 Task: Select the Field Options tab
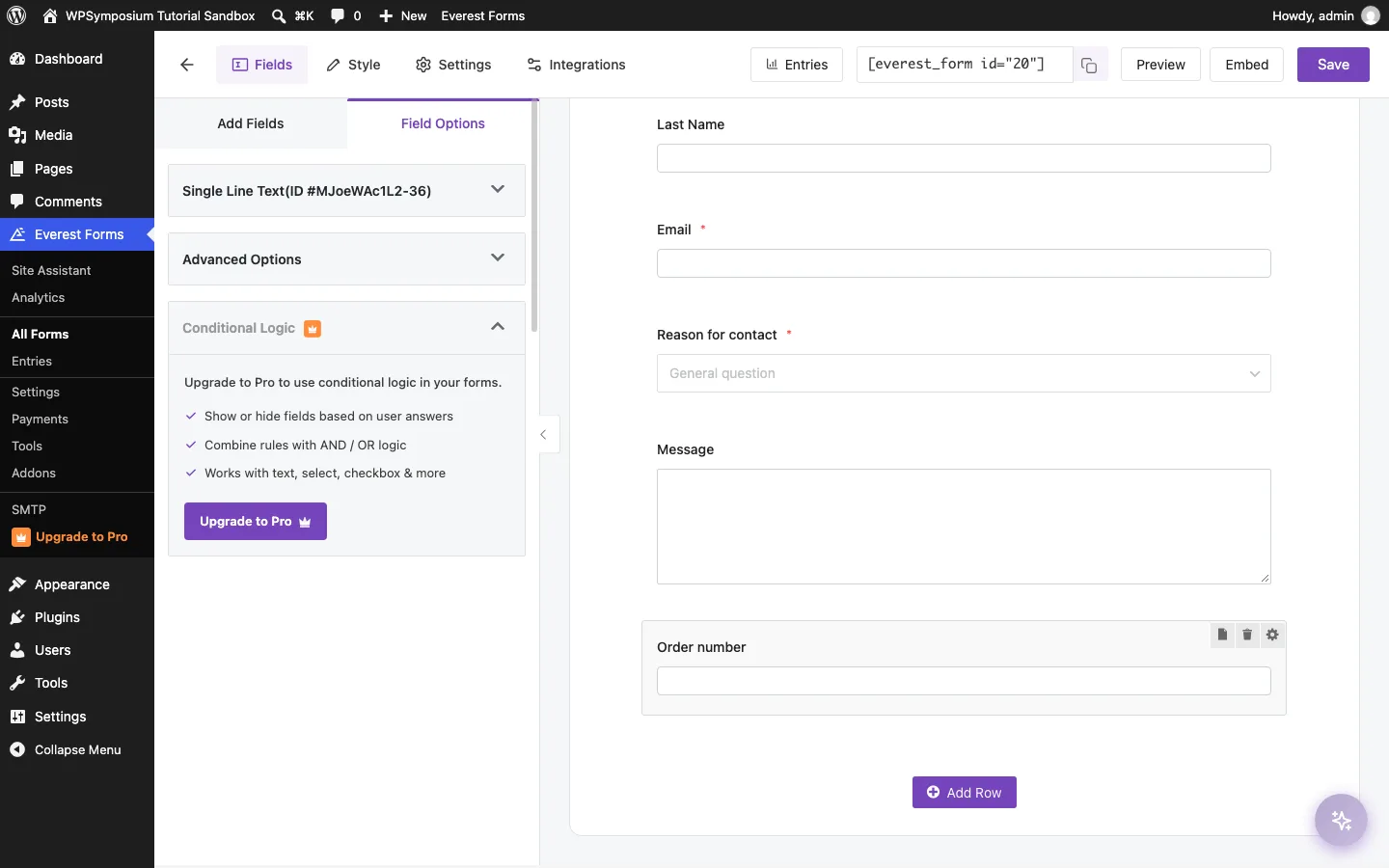click(443, 123)
